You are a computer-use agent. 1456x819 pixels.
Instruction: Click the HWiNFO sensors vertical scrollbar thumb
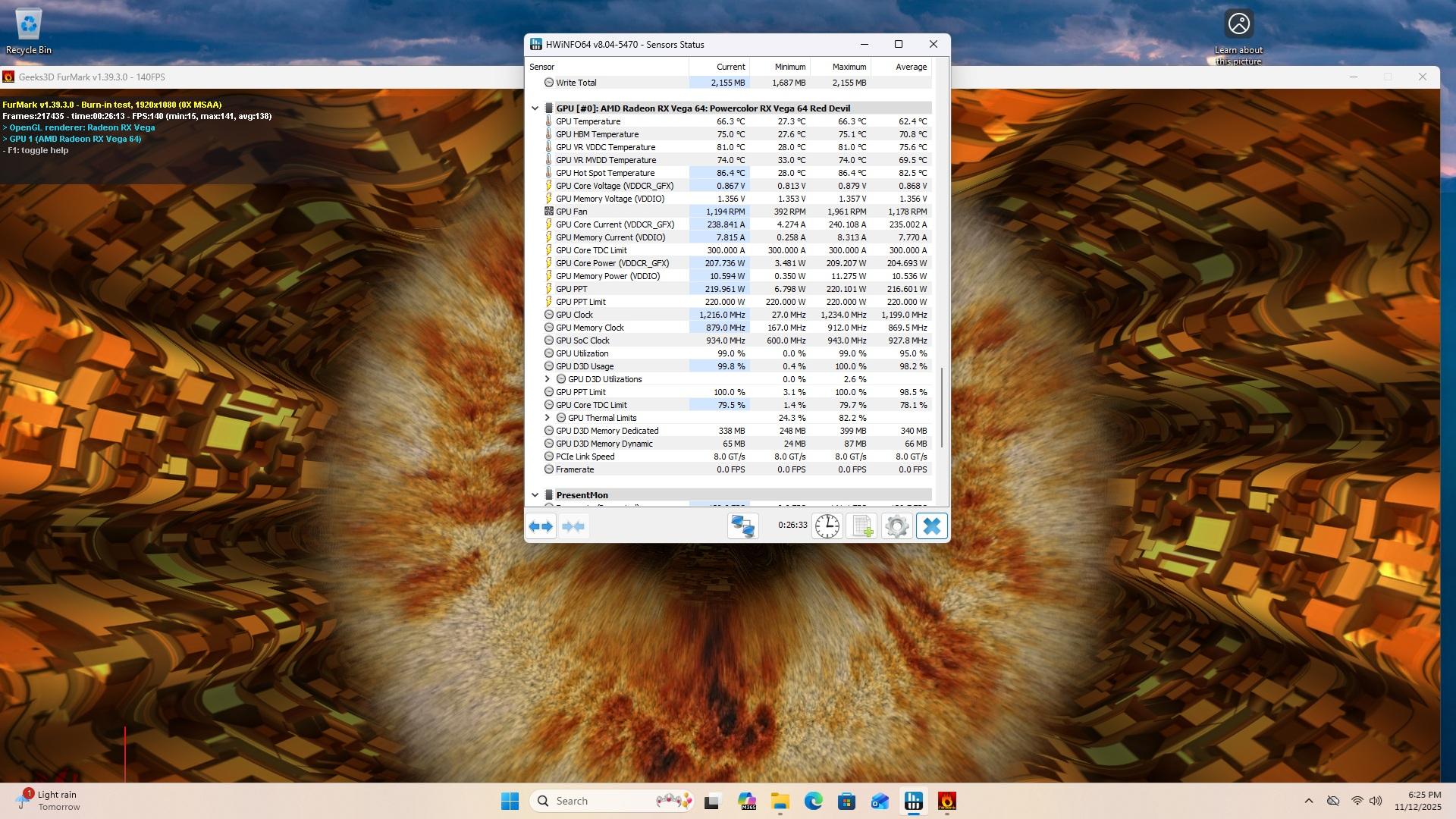942,407
